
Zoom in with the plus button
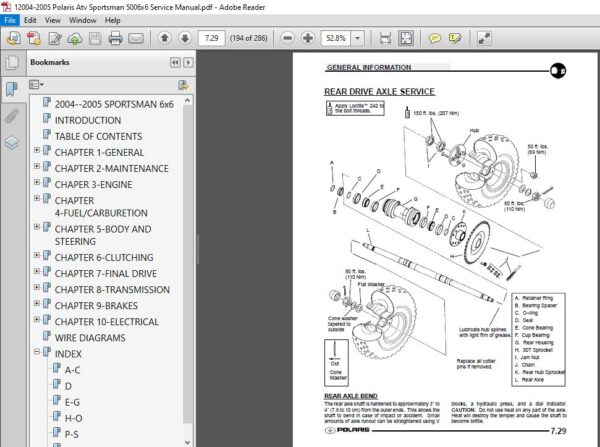tap(308, 38)
